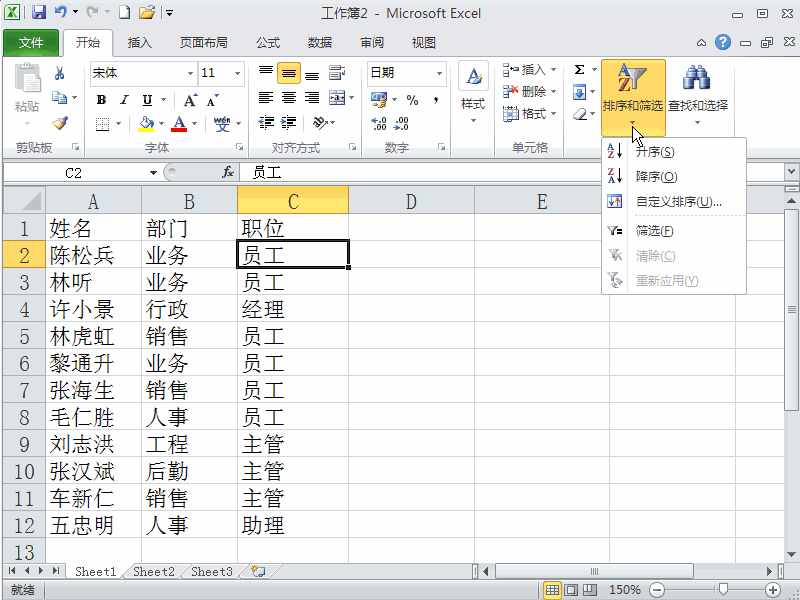
Task: Toggle Bold formatting
Action: (x=101, y=99)
